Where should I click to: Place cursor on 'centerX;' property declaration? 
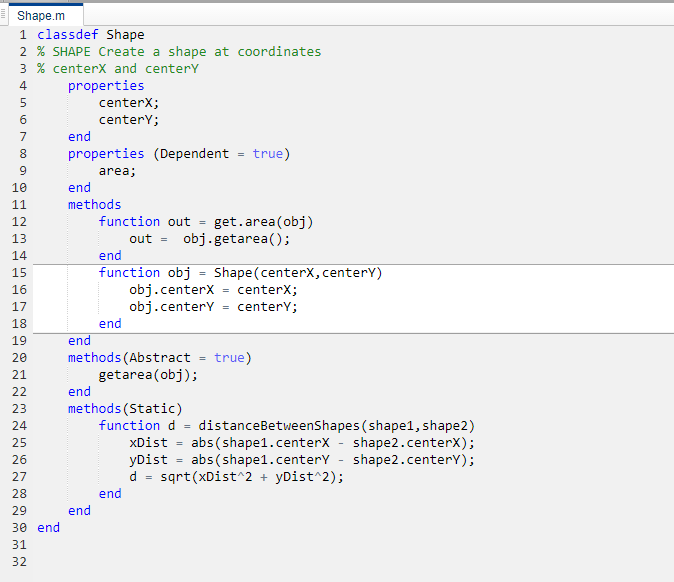point(129,103)
